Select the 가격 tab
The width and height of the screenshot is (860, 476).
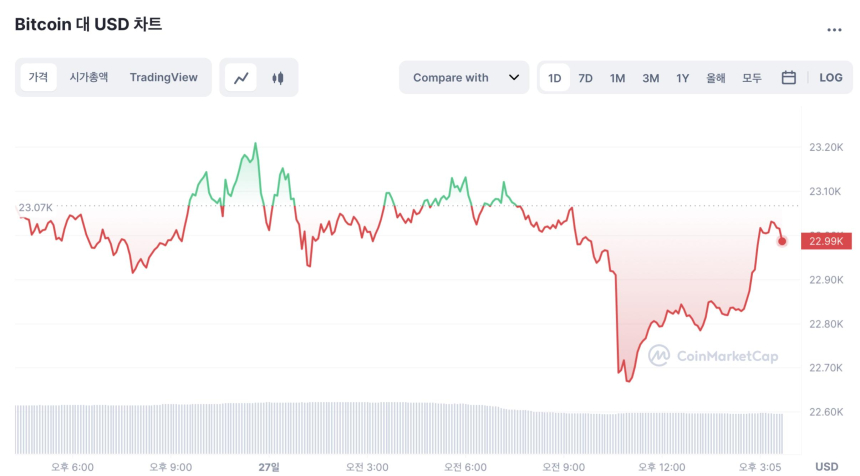tap(38, 77)
